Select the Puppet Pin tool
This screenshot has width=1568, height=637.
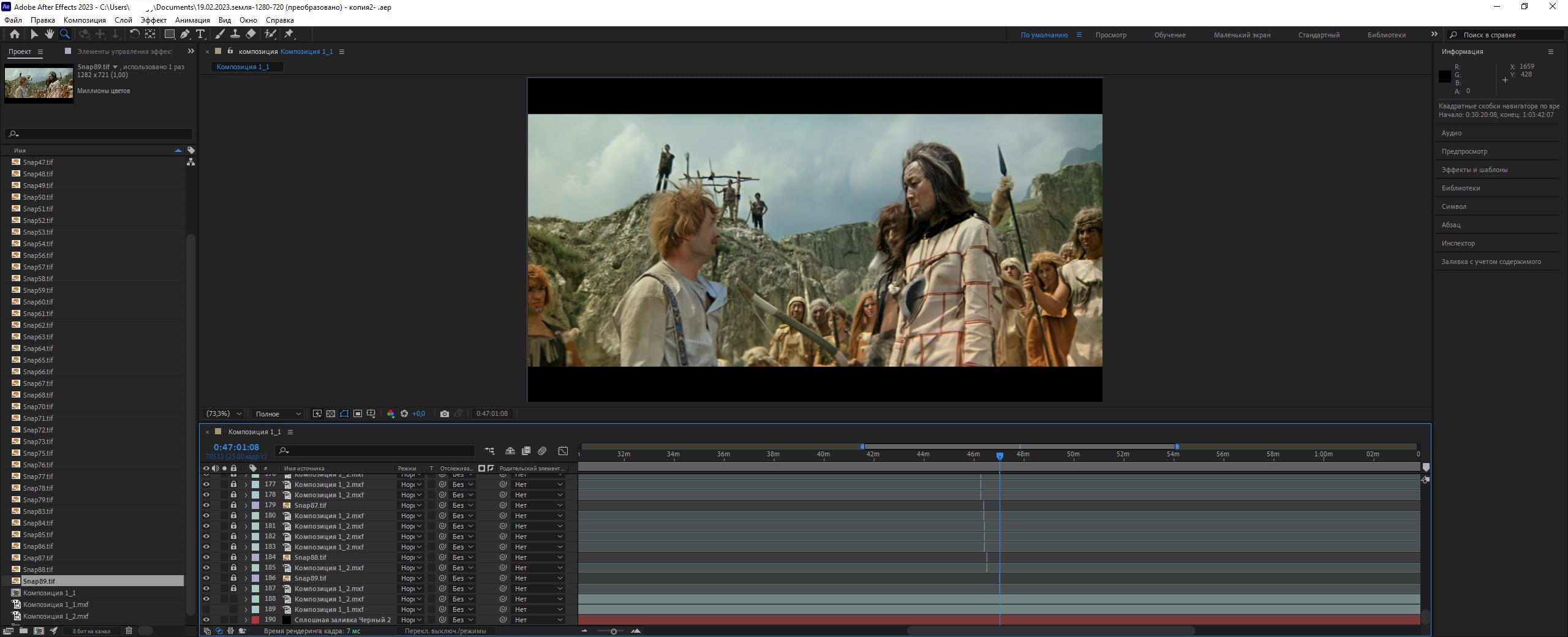290,34
